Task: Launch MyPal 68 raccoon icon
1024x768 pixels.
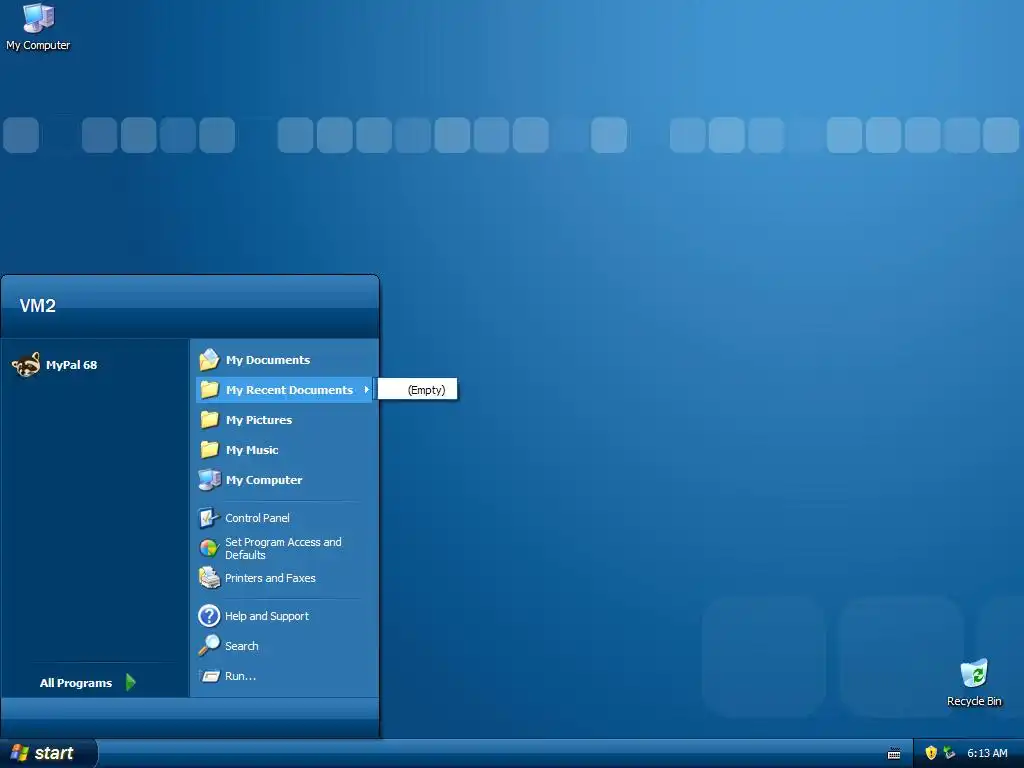Action: [x=26, y=365]
